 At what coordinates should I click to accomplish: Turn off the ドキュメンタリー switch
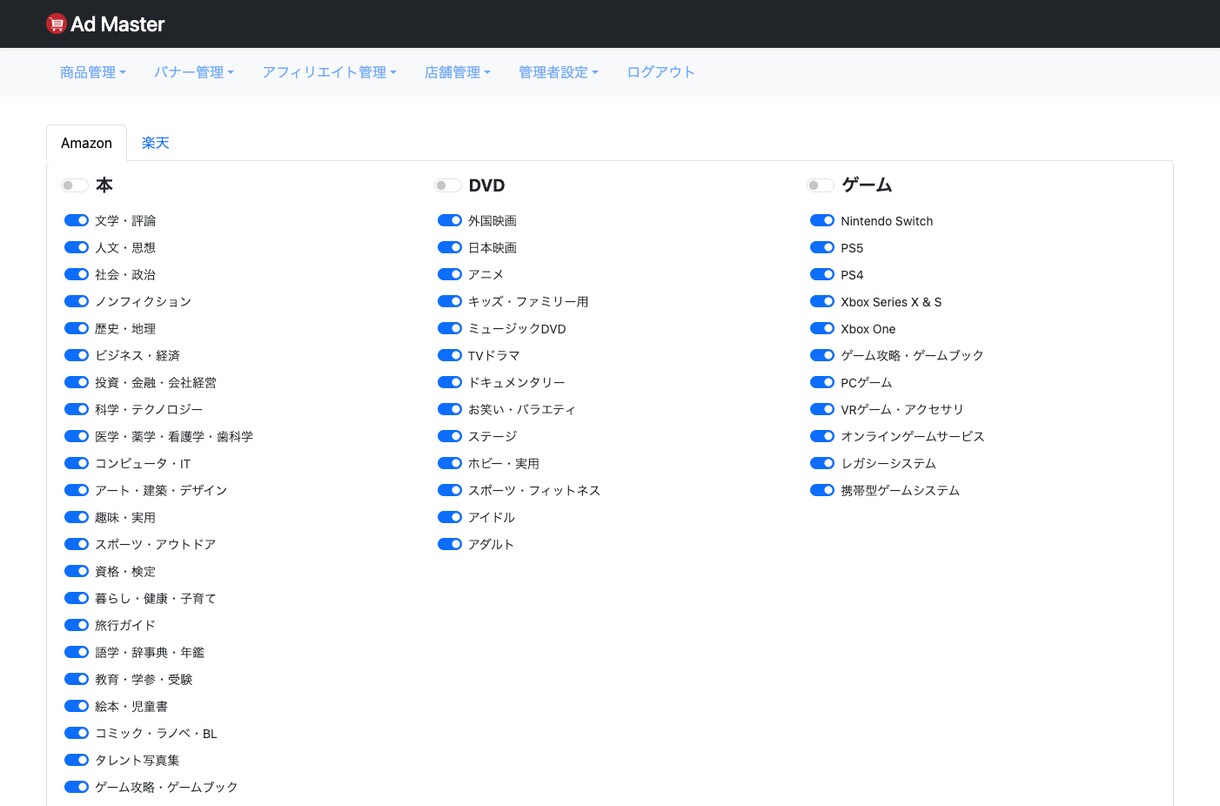(x=450, y=382)
